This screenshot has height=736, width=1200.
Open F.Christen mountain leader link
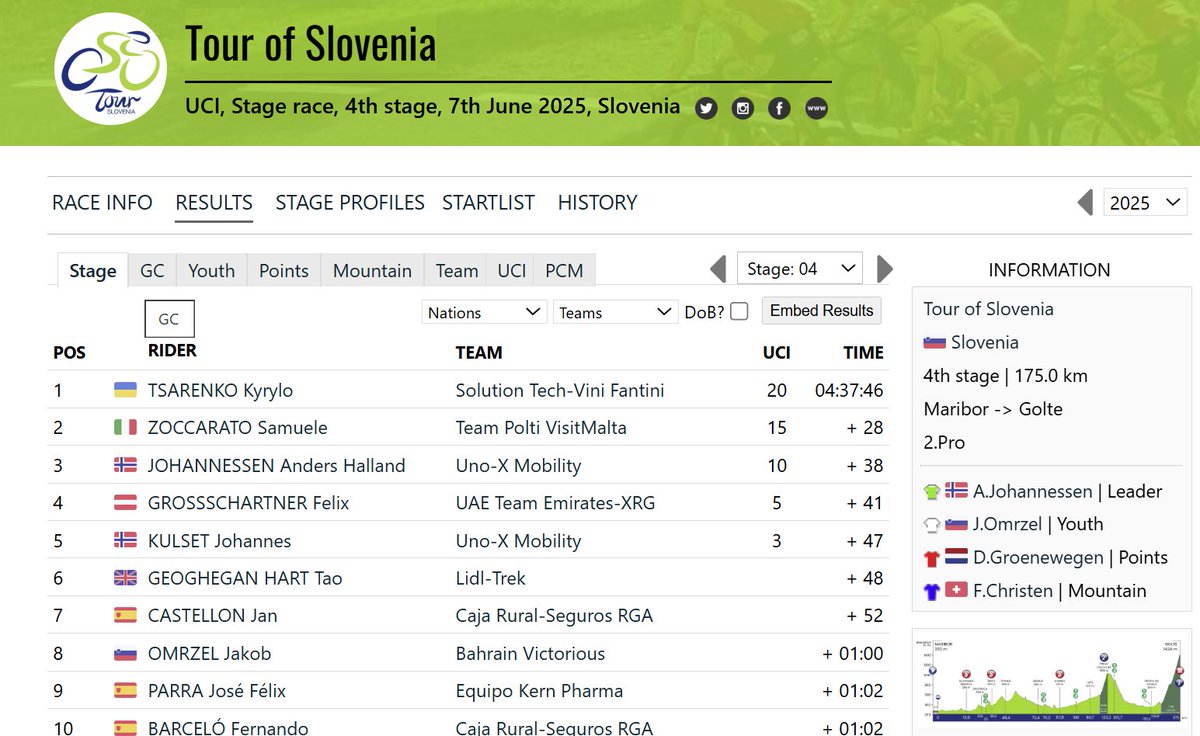1013,591
